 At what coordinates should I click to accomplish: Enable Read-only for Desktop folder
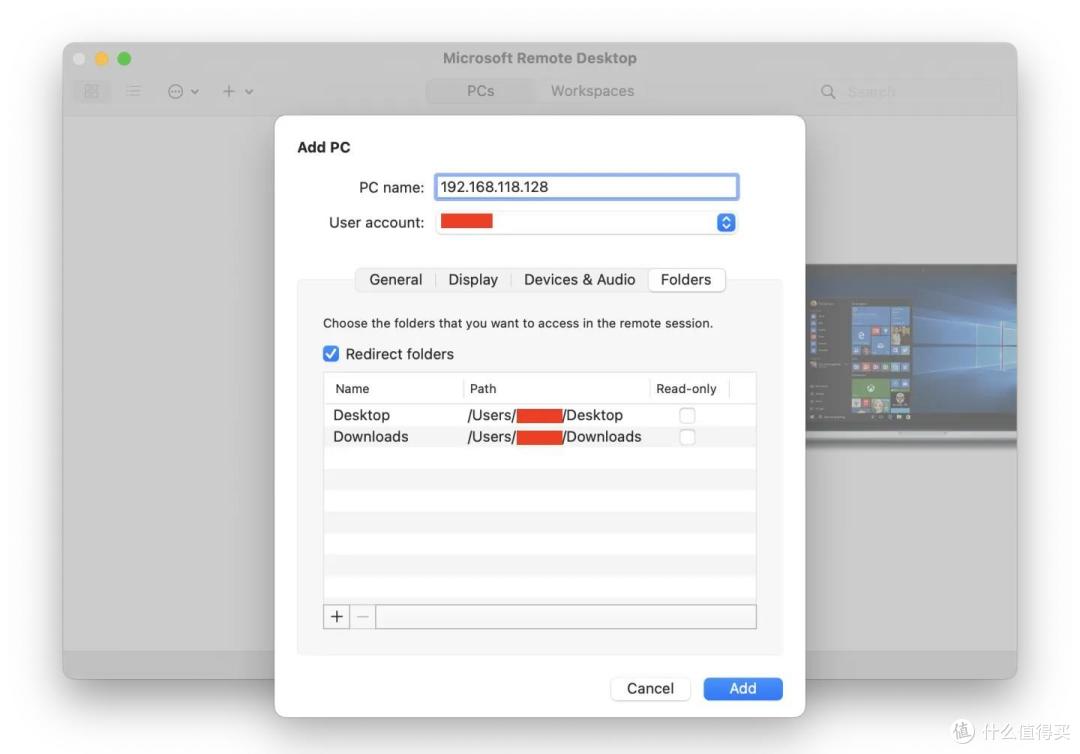click(687, 415)
